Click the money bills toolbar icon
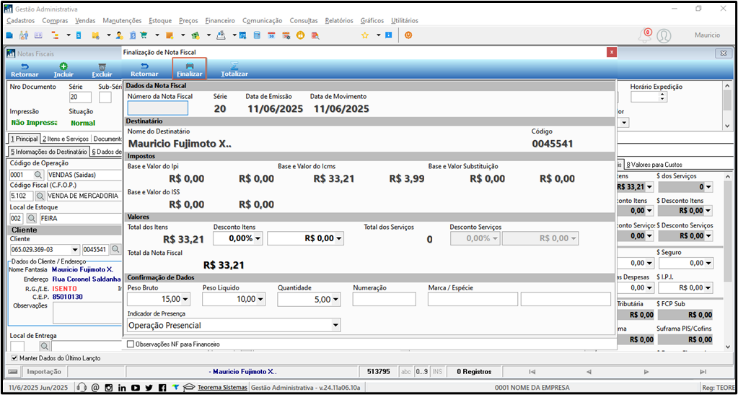Image resolution: width=738 pixels, height=395 pixels. (x=195, y=35)
